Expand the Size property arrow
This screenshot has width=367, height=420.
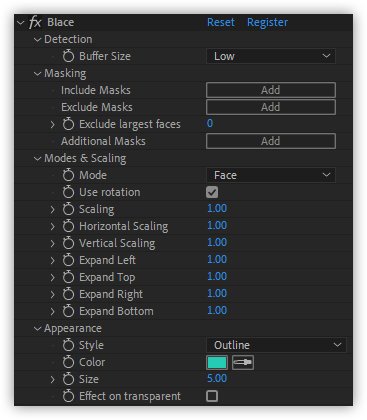click(52, 379)
